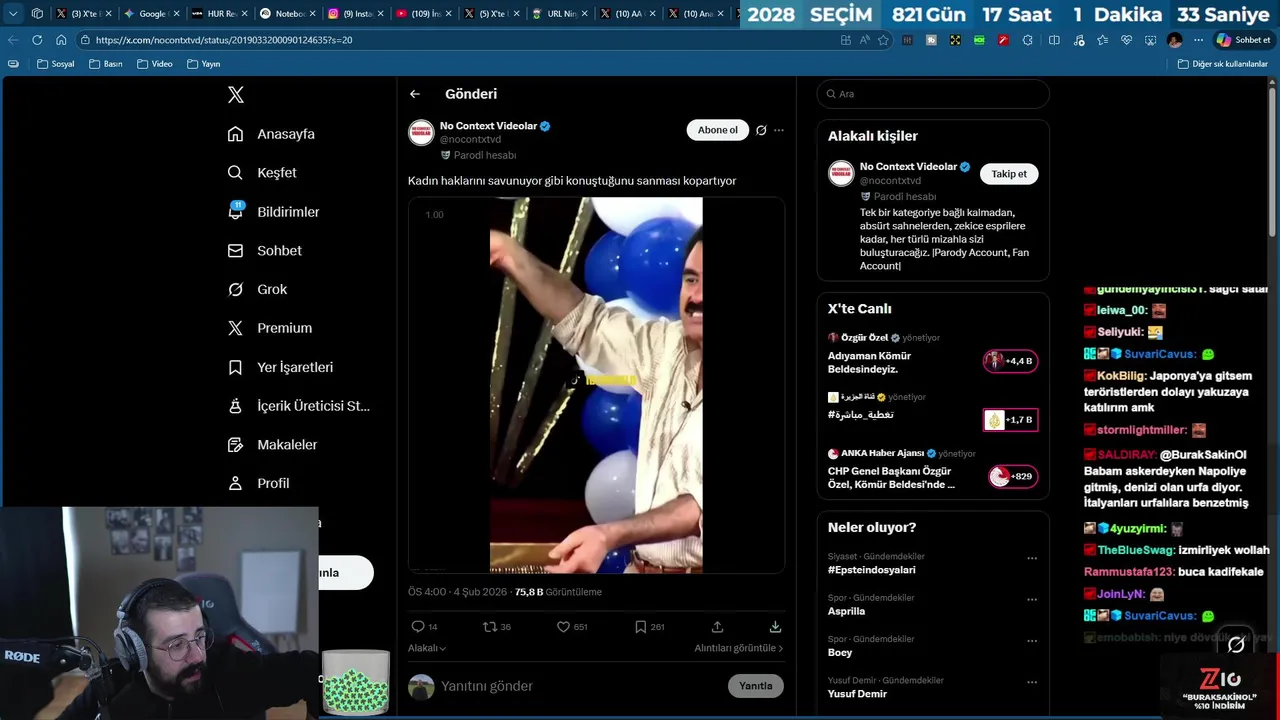Click the Sohbet et Copilot button

pos(1243,40)
